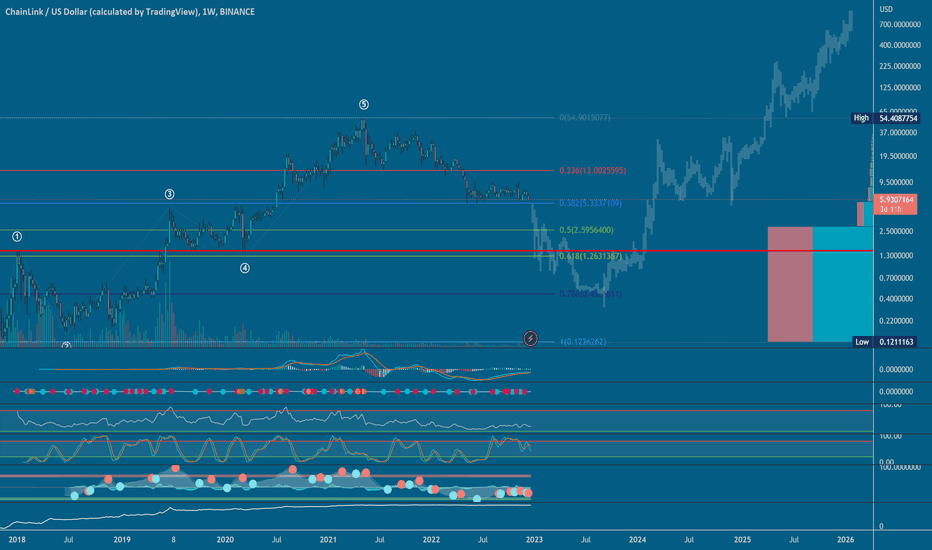Select Fibonacci level 1(0.1226262) label
Screen dimensions: 932x550
coord(582,342)
